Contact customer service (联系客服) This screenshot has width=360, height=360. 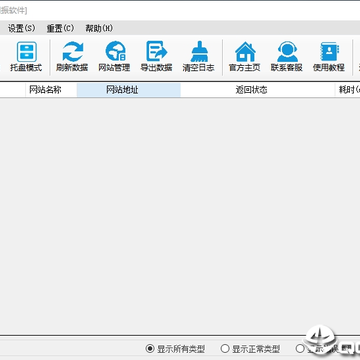(287, 57)
